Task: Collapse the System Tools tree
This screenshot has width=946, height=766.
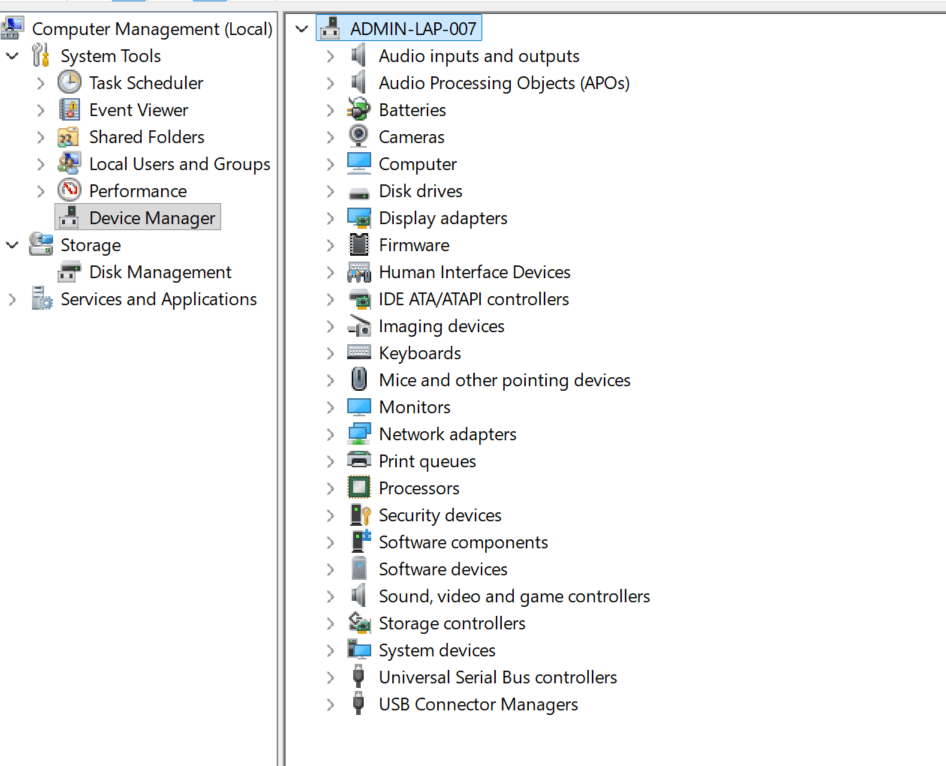Action: pos(12,56)
